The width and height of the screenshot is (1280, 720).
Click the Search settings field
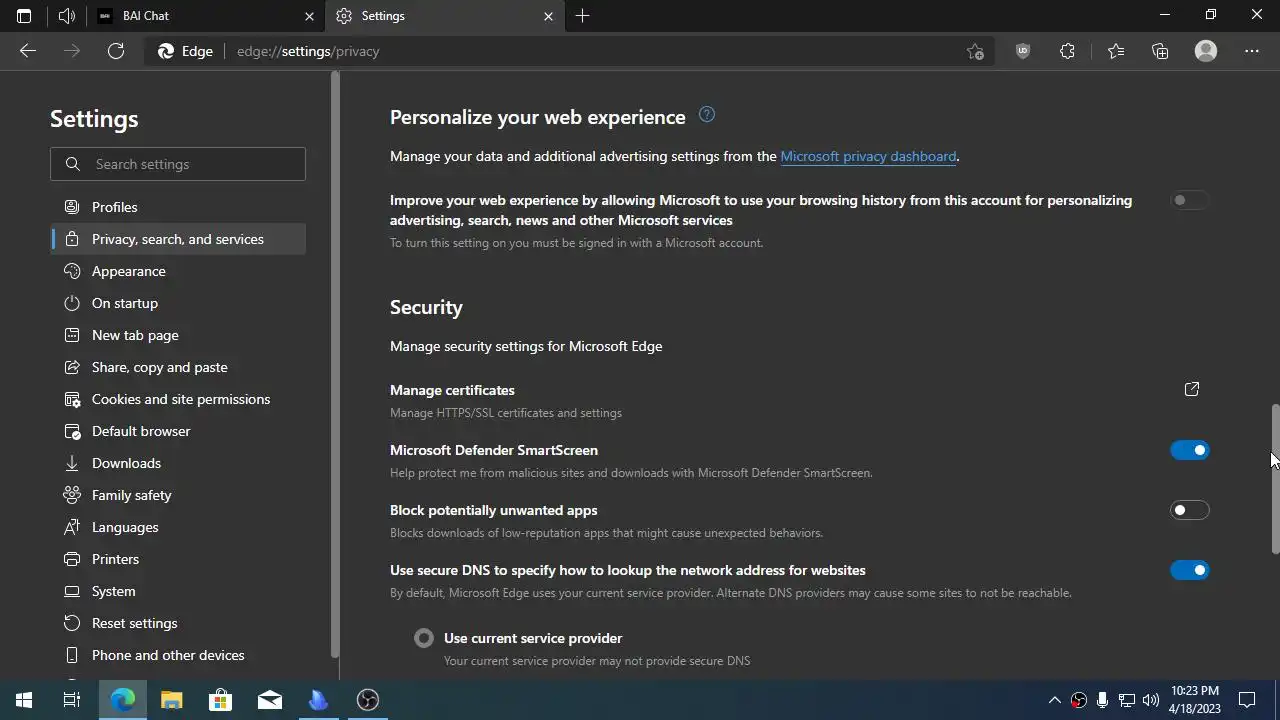coord(178,164)
